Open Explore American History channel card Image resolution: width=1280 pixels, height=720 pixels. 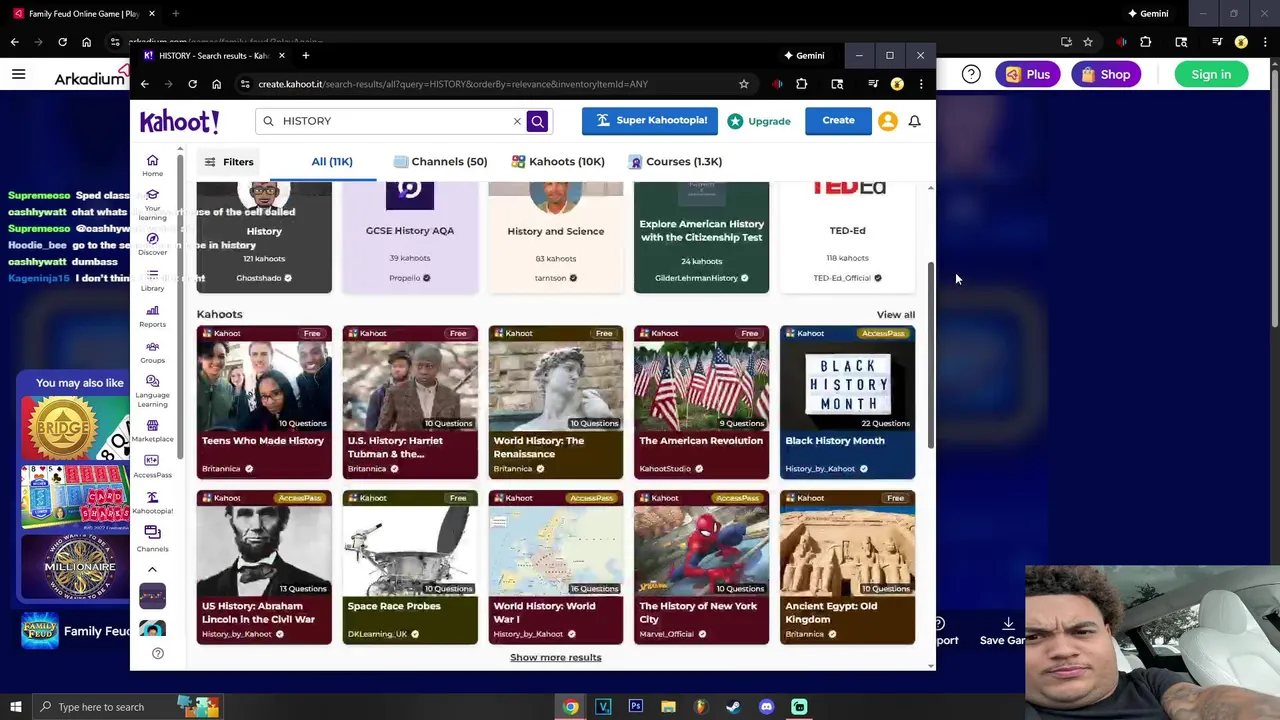[701, 238]
